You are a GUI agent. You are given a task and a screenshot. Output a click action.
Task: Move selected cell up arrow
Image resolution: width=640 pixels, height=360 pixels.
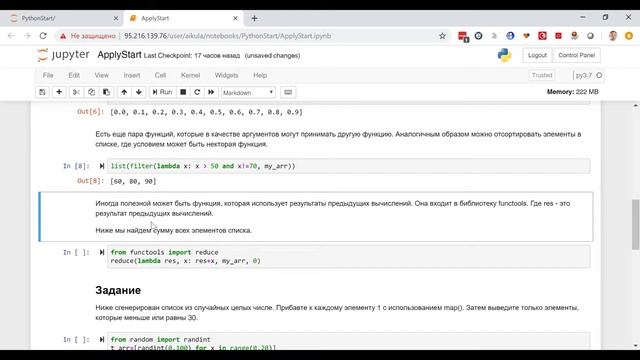pyautogui.click(x=124, y=92)
